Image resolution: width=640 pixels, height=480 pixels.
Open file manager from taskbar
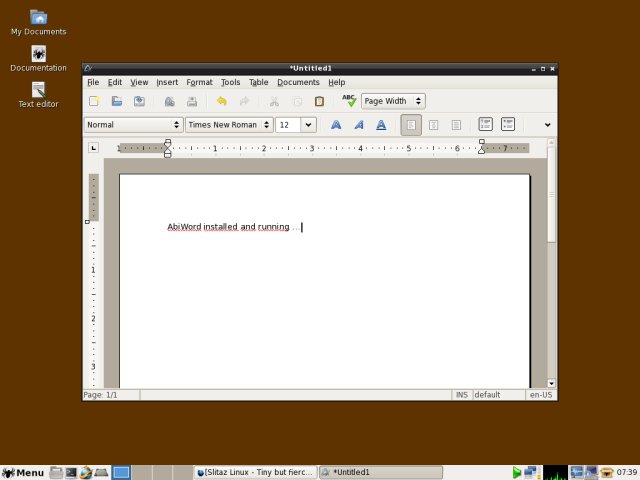(x=56, y=473)
